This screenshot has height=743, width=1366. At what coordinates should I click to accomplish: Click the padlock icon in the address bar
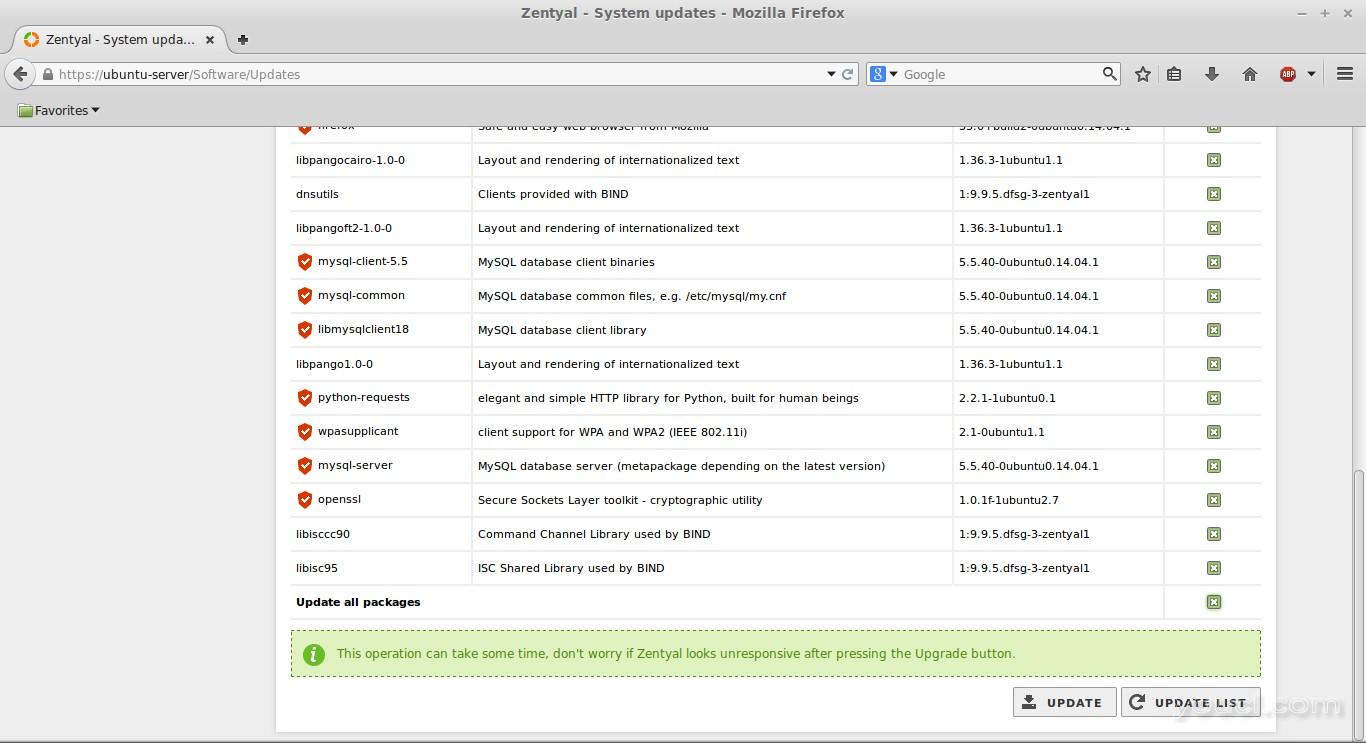pyautogui.click(x=47, y=74)
